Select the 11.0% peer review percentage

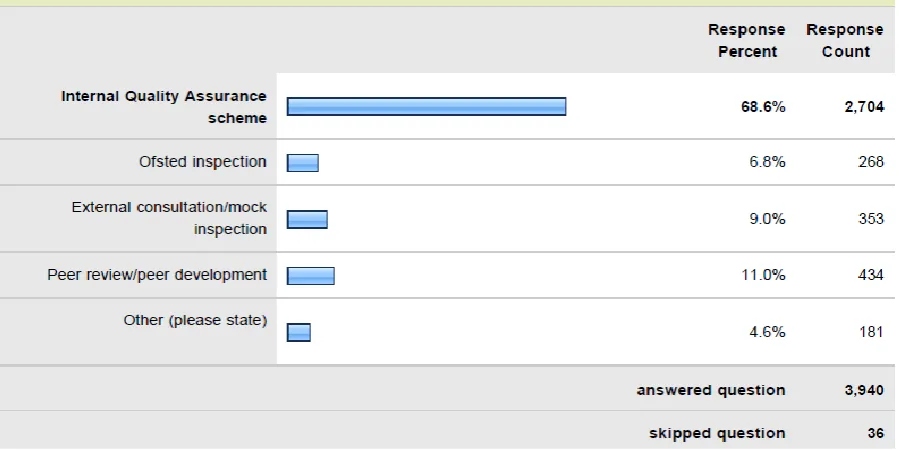coord(763,275)
